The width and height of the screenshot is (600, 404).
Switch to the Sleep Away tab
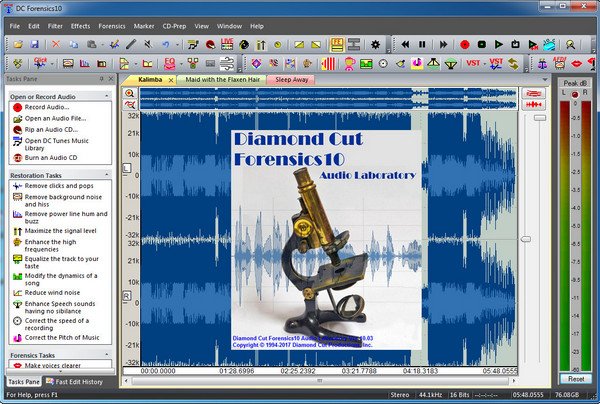pos(292,80)
